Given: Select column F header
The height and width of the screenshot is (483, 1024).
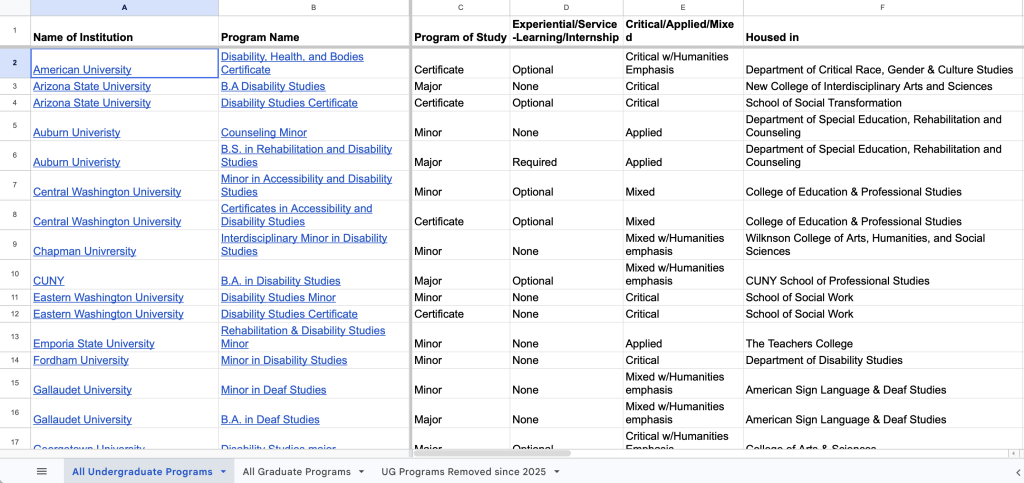Looking at the screenshot, I should click(x=883, y=7).
